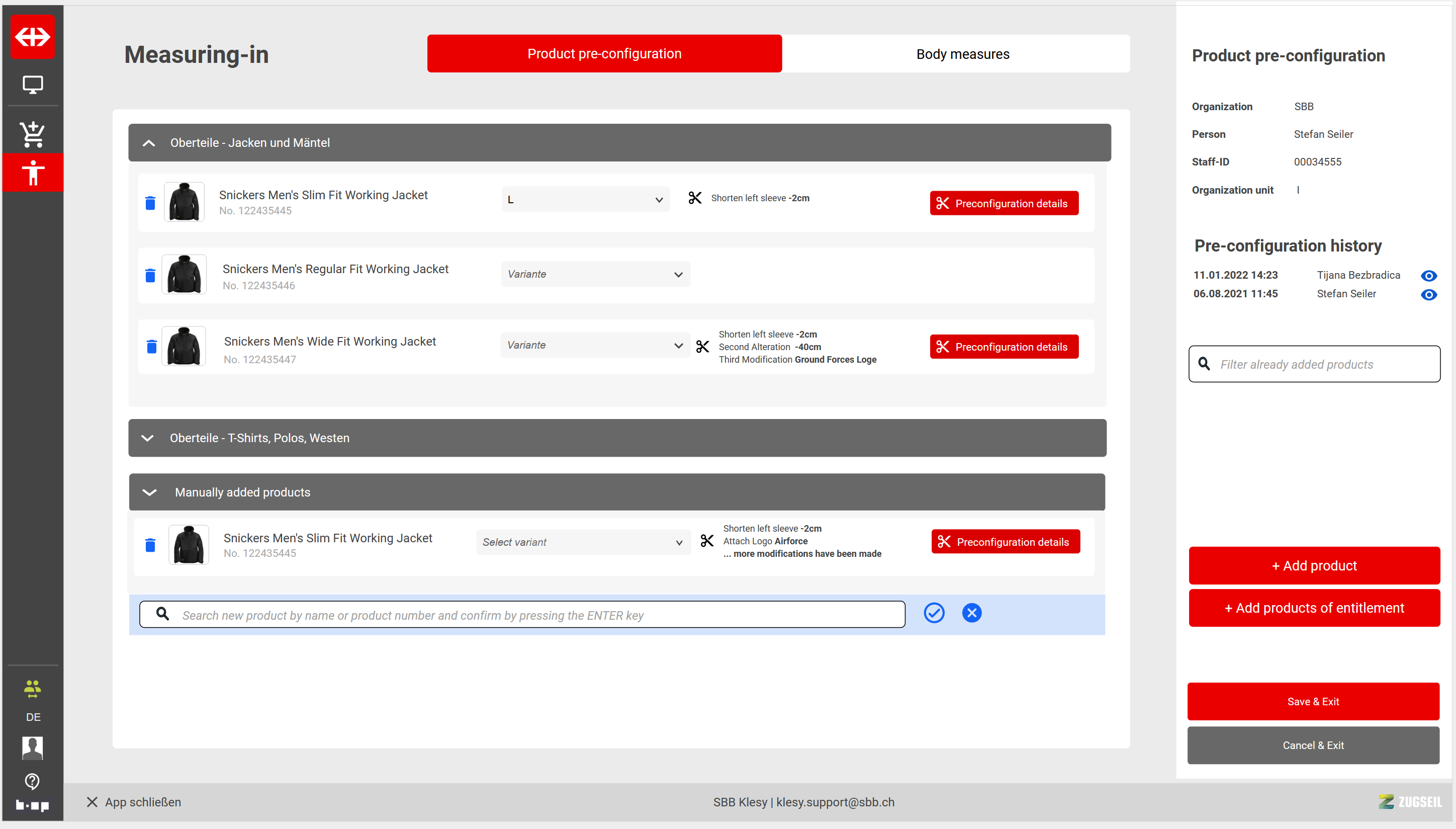Switch language via DE selector
The image size is (1456, 829).
point(33,716)
